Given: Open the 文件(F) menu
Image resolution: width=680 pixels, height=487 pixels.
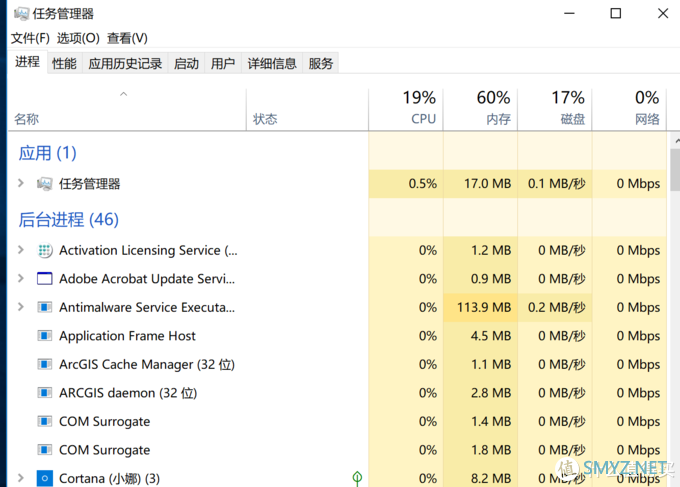Looking at the screenshot, I should point(30,38).
